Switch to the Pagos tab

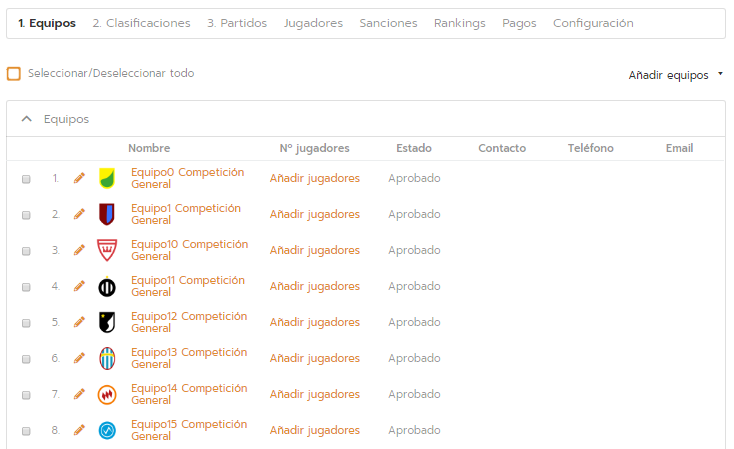[x=519, y=23]
